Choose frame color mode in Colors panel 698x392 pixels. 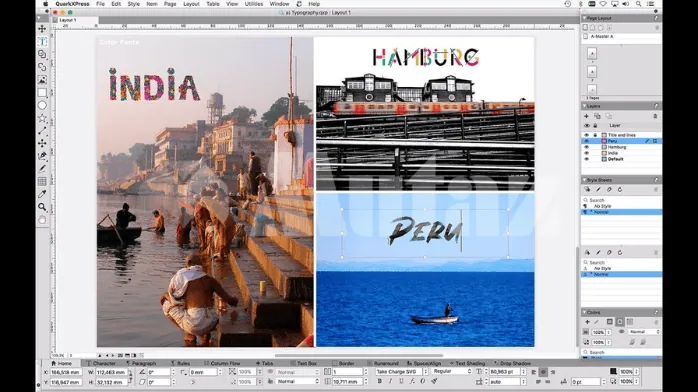[x=610, y=322]
